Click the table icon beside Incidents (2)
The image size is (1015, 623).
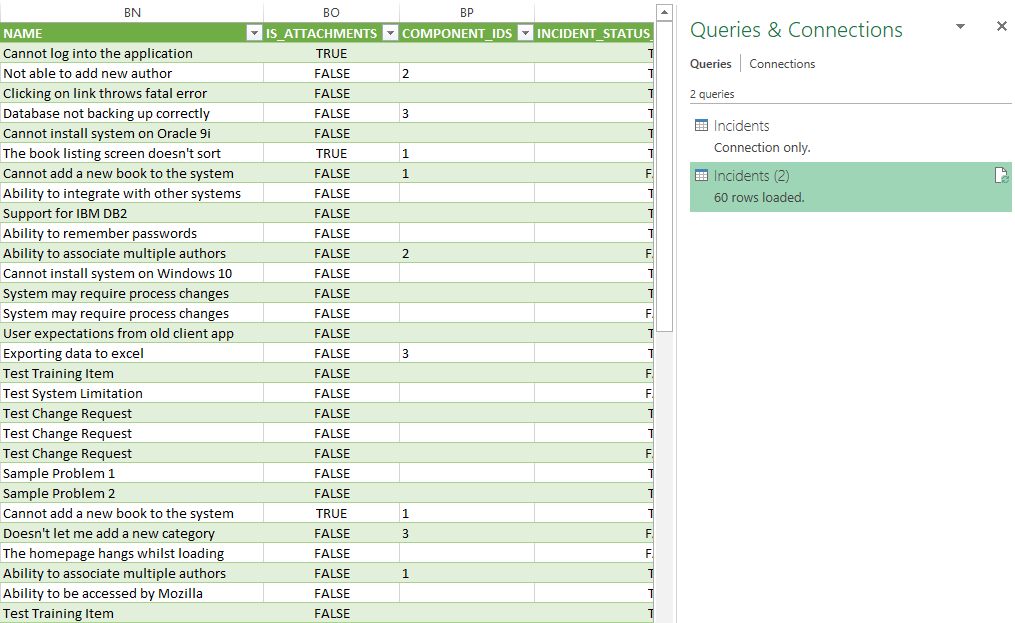(701, 176)
